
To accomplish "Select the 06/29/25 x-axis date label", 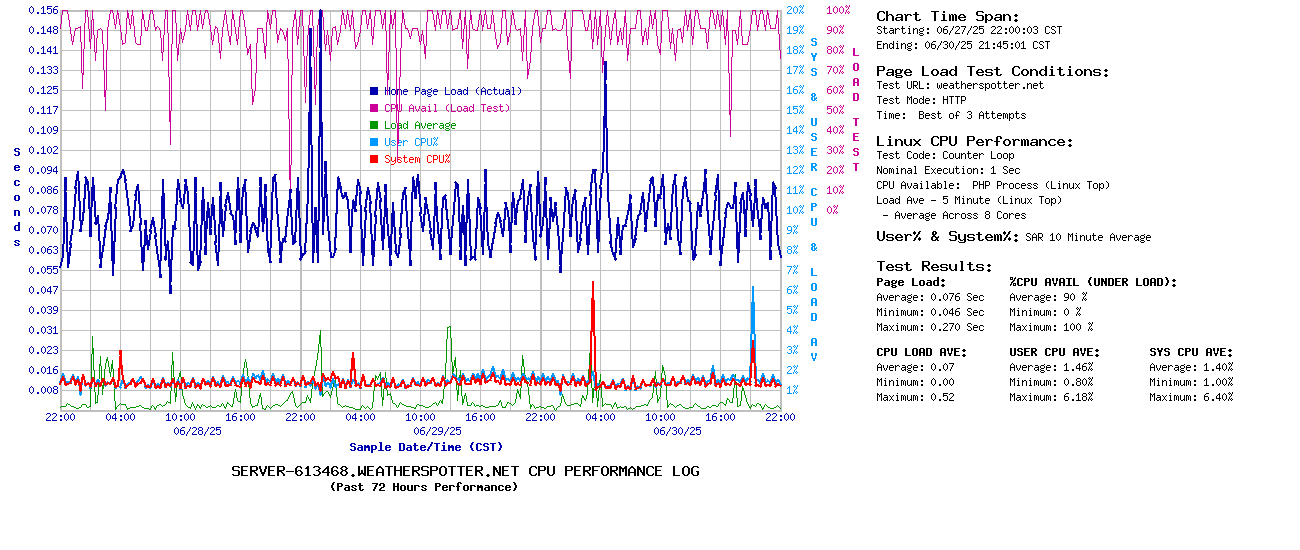I will point(437,431).
